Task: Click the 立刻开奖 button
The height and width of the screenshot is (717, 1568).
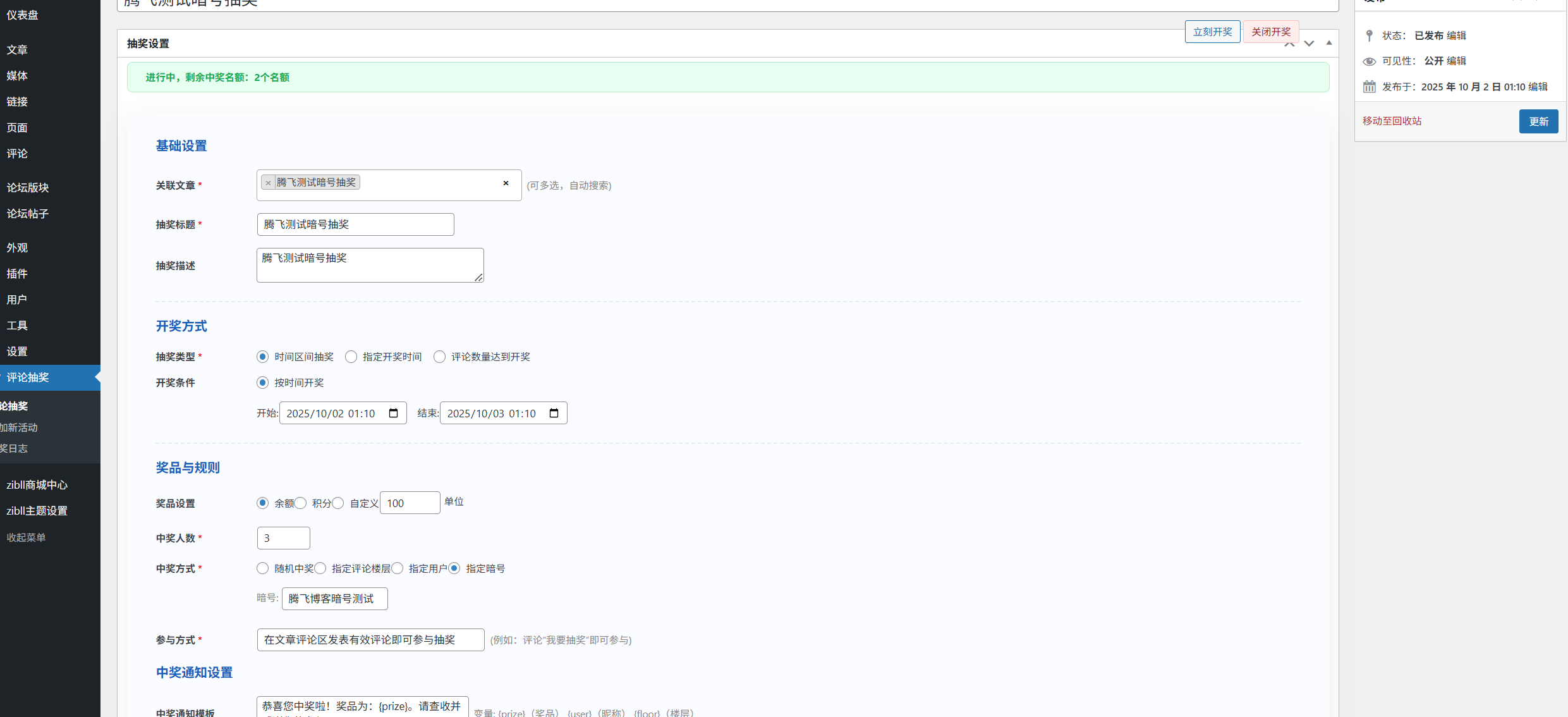Action: pyautogui.click(x=1212, y=32)
